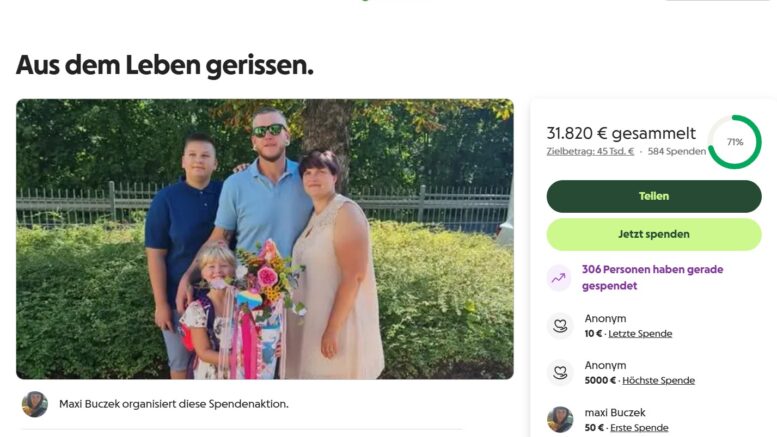
Task: Click the 71% progress ring
Action: (735, 142)
